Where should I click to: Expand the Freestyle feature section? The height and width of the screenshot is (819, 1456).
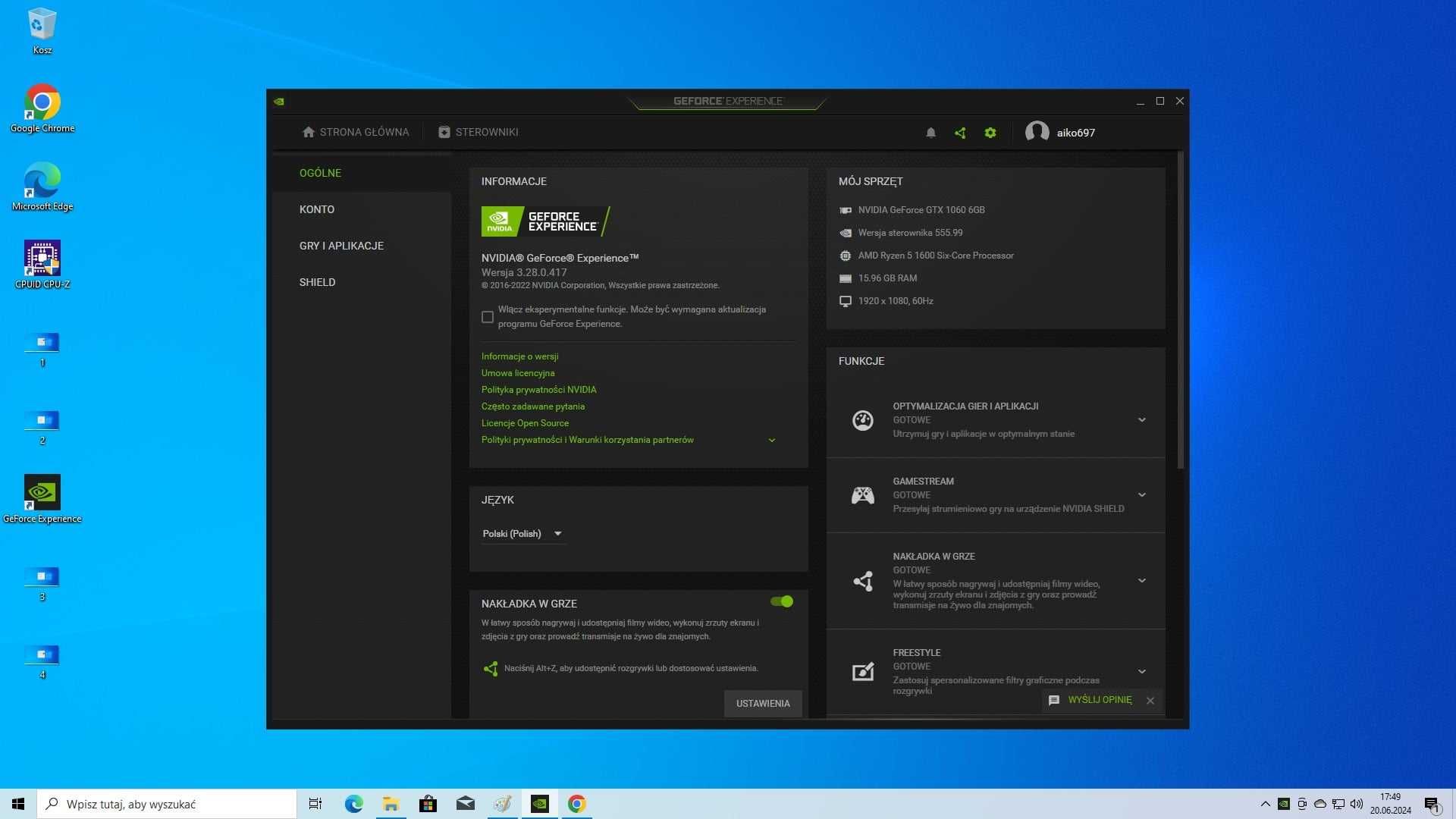pos(1142,671)
